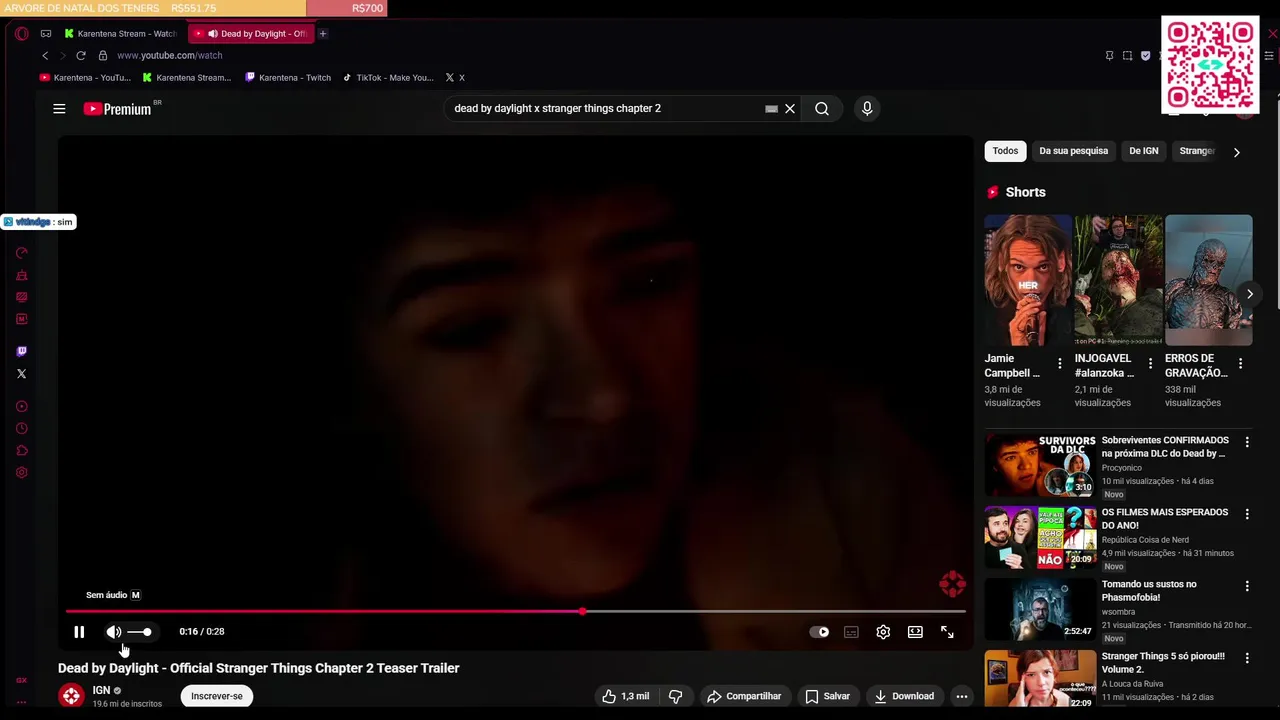Open the GX Corner icon in the sidebar

tap(22, 681)
